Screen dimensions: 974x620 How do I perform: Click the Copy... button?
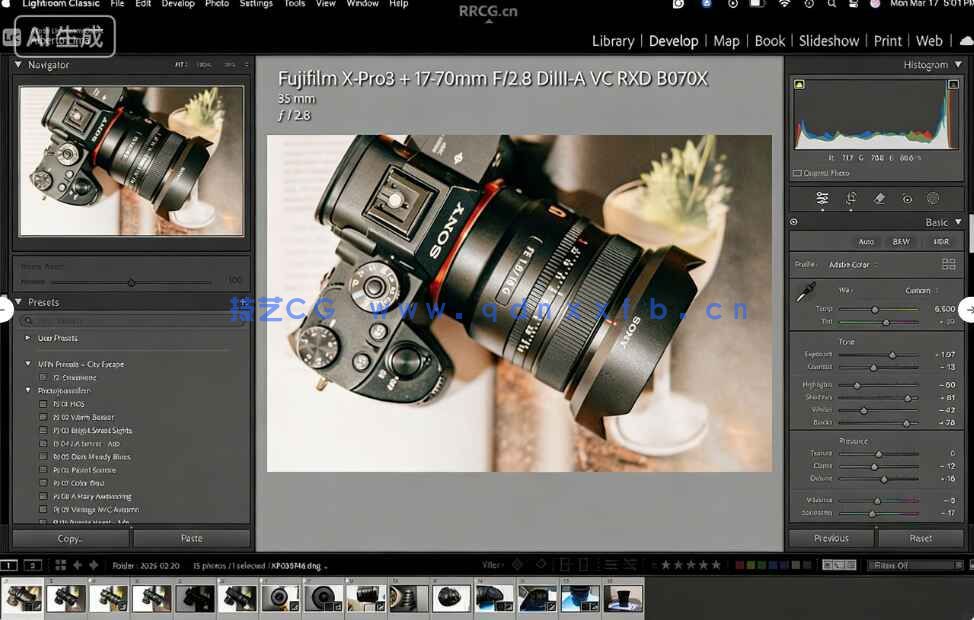tap(70, 538)
